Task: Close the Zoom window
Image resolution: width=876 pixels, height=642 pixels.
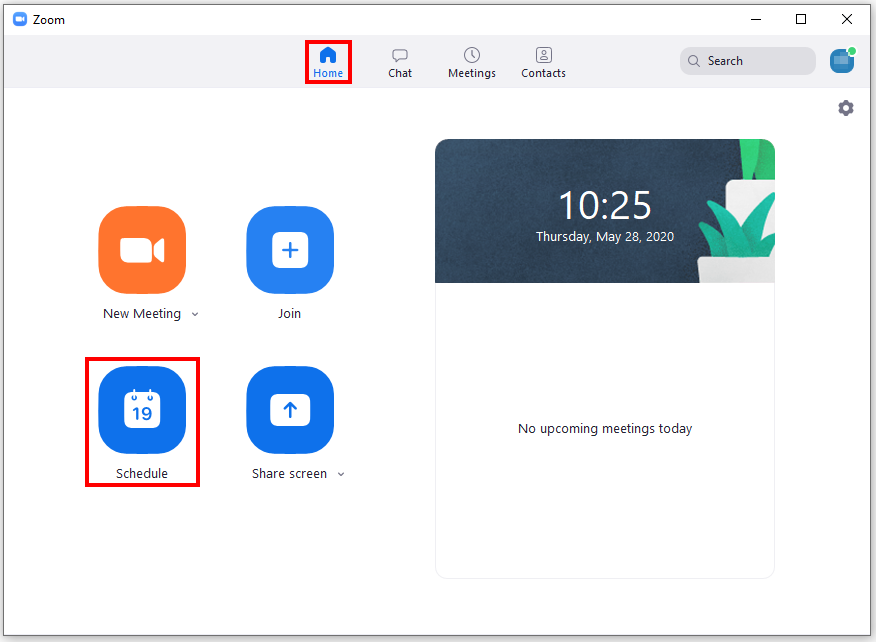Action: (x=847, y=19)
